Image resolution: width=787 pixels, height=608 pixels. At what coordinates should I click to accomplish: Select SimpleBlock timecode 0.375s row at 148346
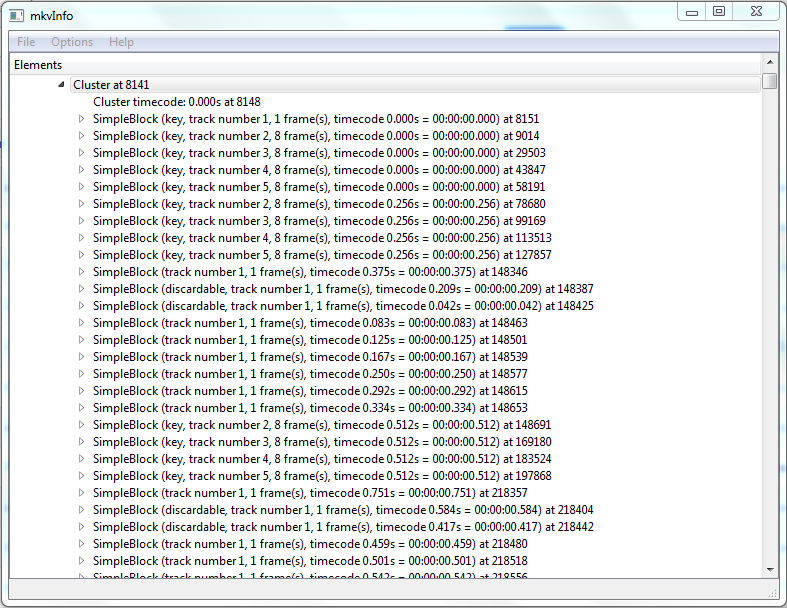pos(310,272)
